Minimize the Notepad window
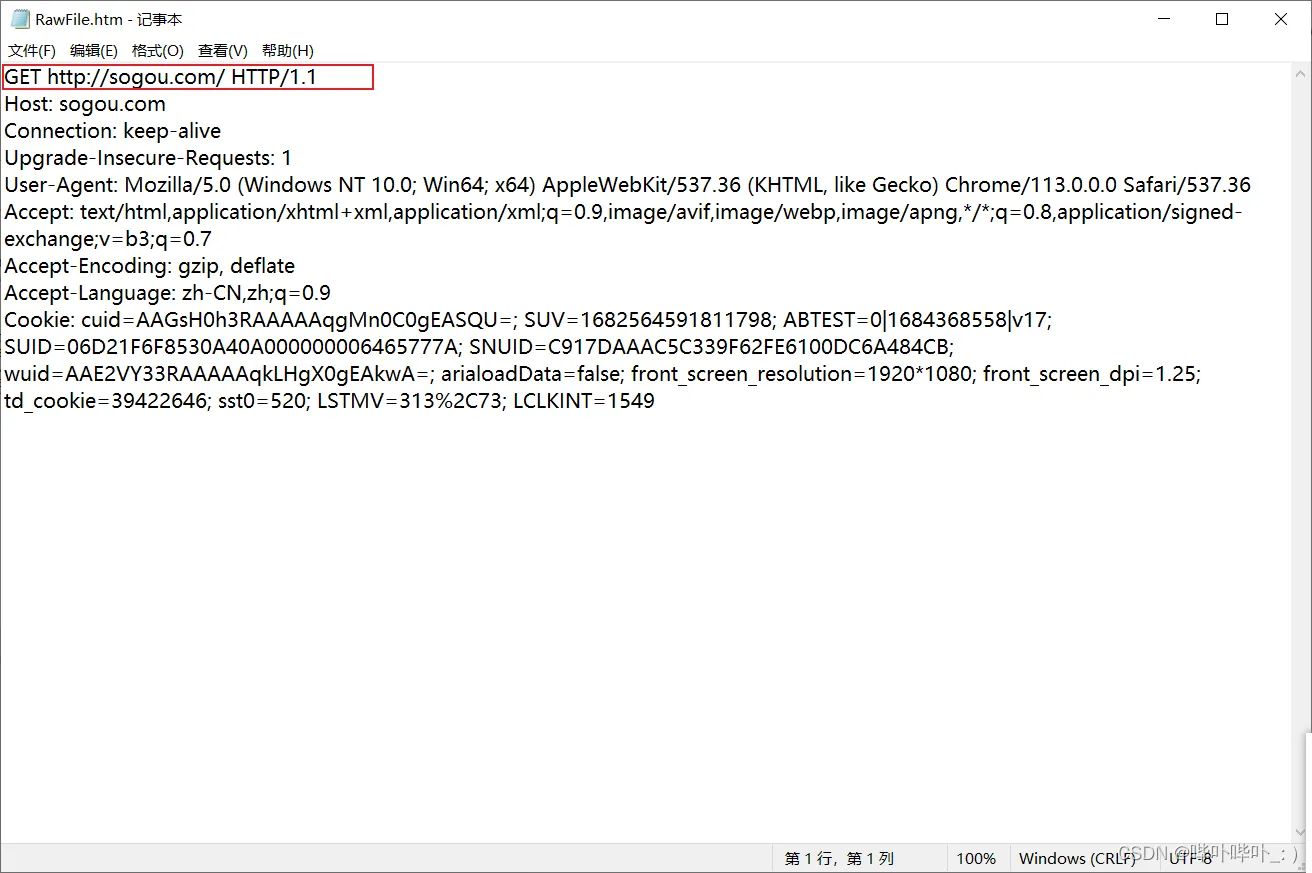 (1163, 19)
